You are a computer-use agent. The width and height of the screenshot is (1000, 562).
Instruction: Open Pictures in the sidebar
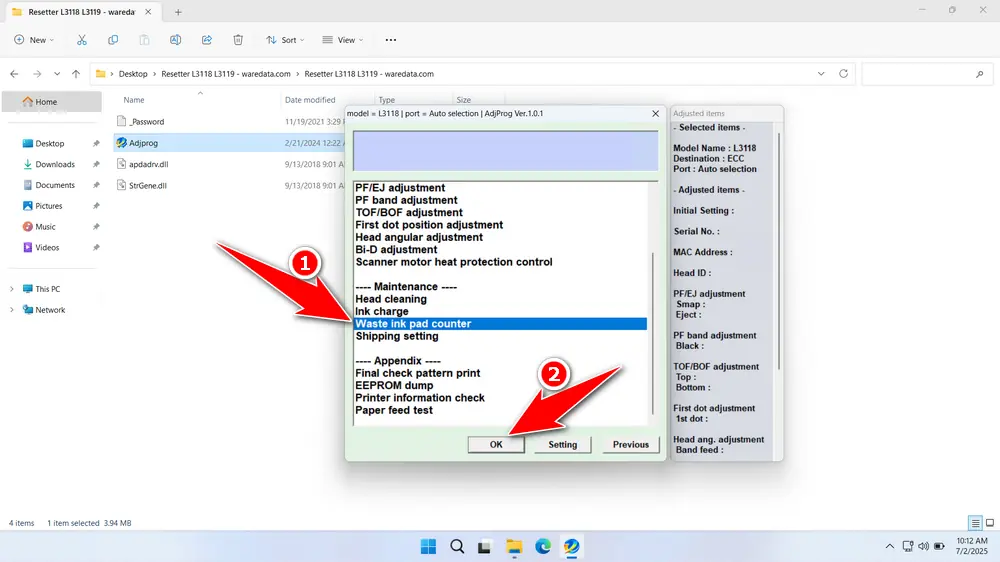point(48,206)
